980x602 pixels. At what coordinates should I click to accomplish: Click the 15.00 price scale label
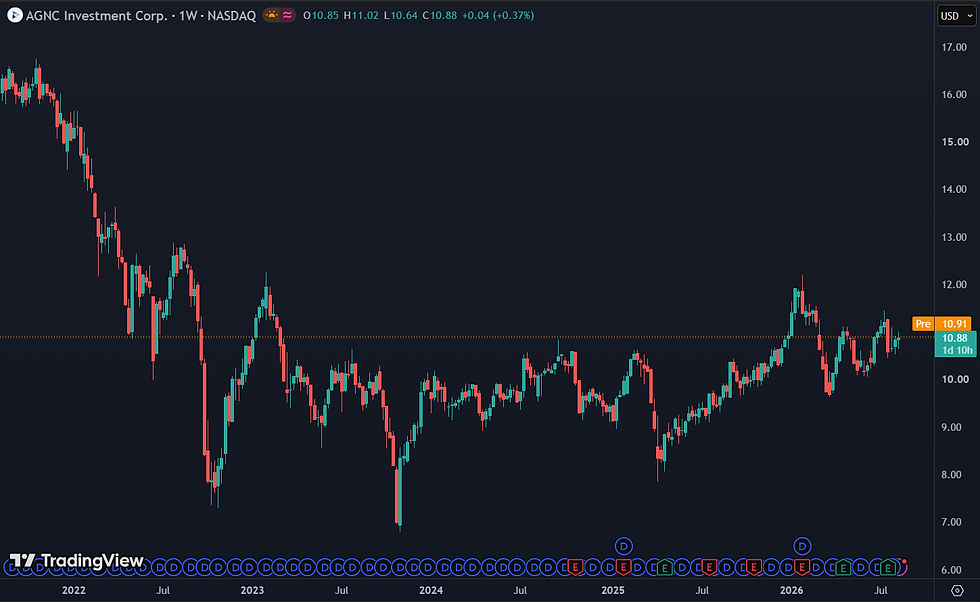tap(954, 142)
